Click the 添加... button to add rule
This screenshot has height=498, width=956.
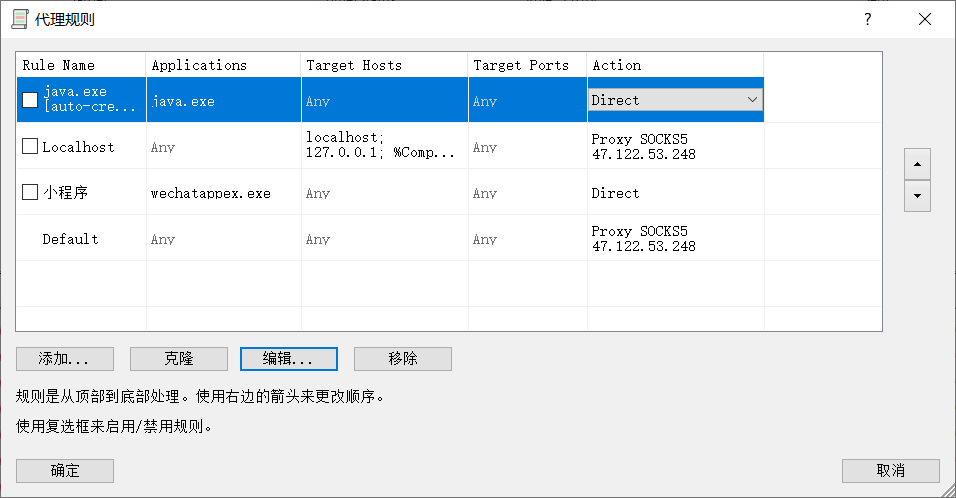click(65, 359)
